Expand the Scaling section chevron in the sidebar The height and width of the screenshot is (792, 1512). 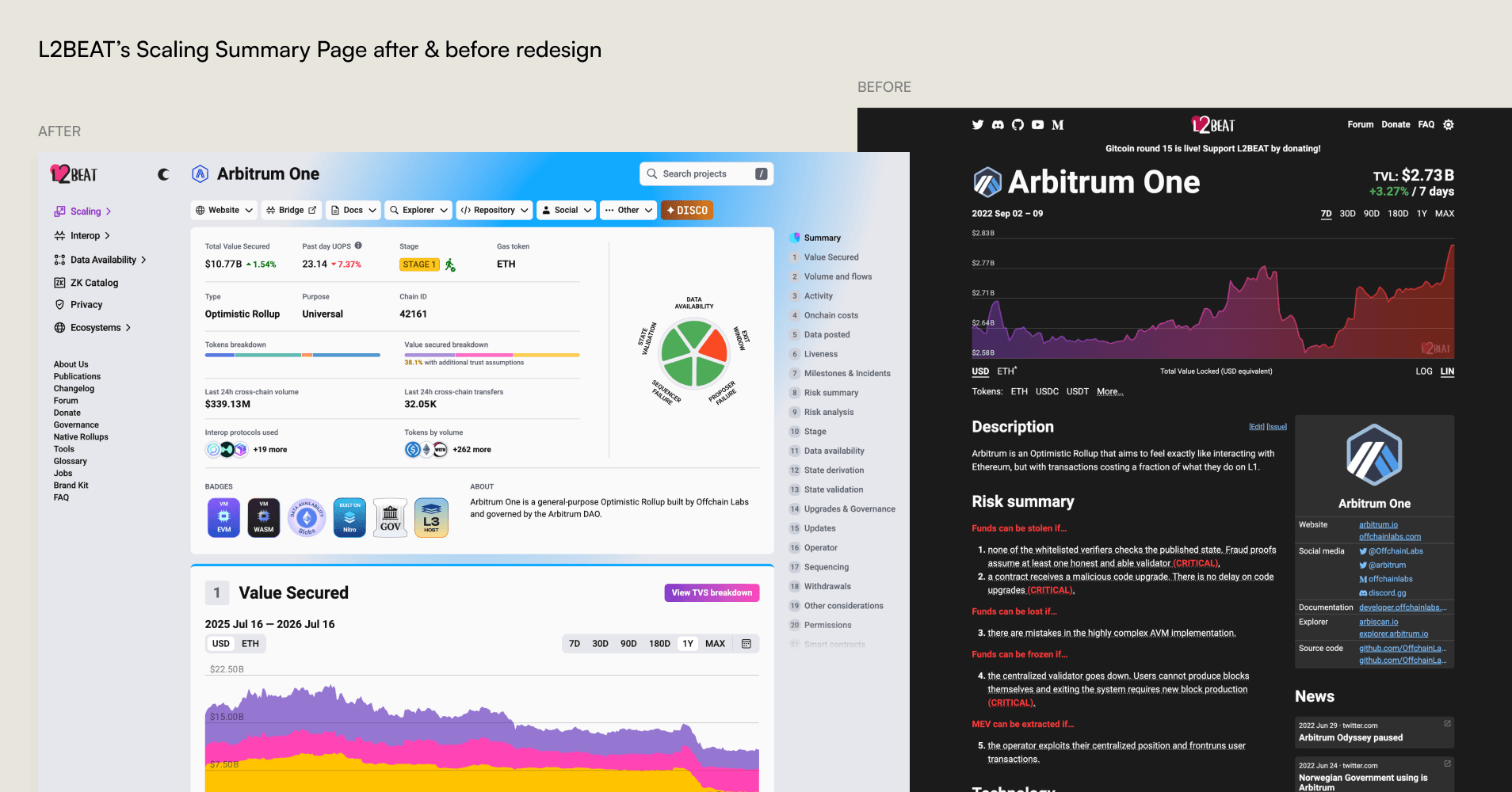[109, 211]
